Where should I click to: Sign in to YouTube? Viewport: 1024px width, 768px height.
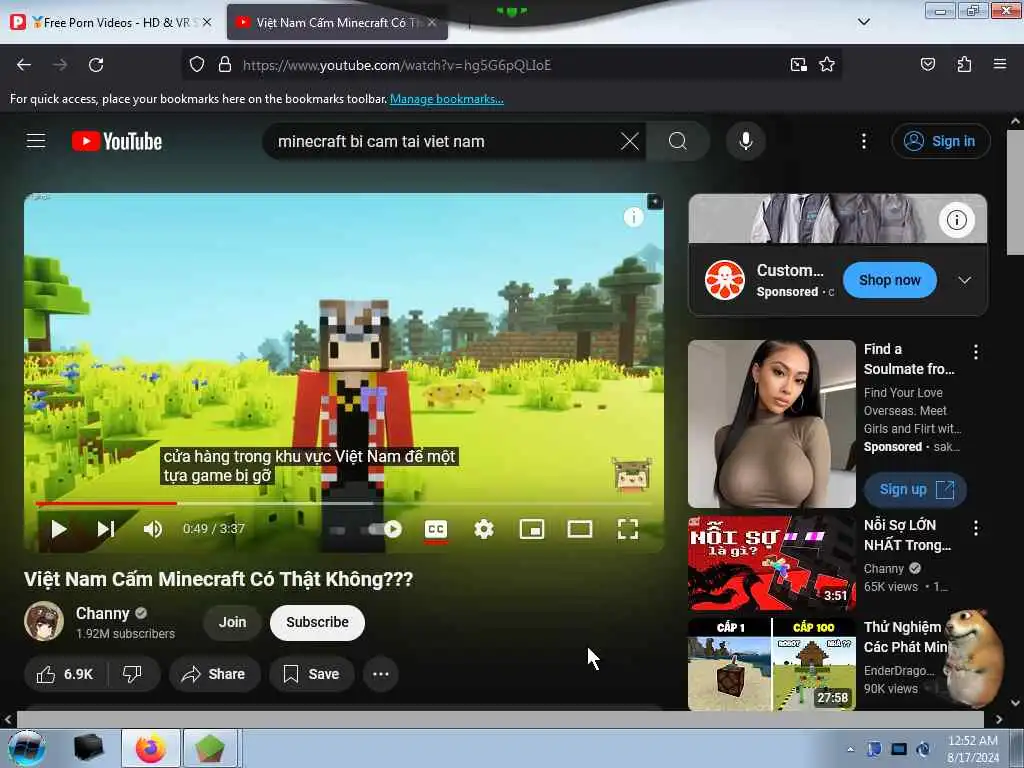click(941, 141)
